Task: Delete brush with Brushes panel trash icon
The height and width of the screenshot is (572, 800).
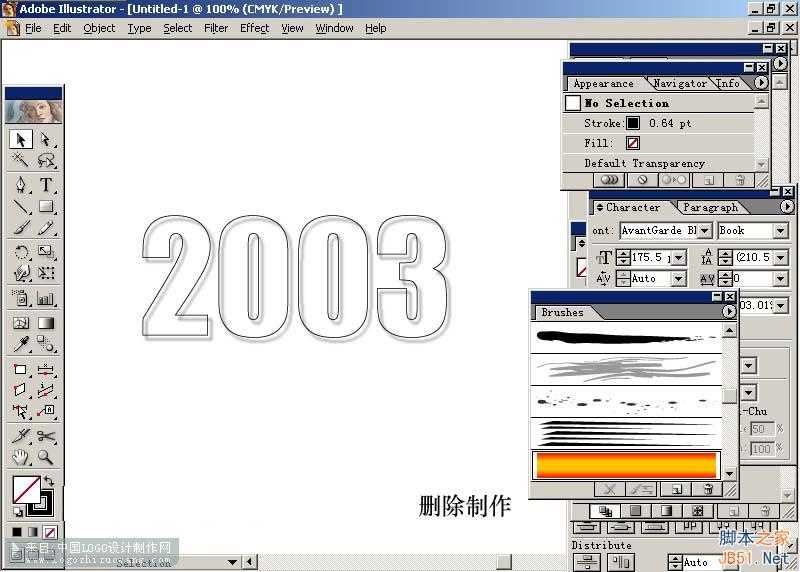Action: coord(708,489)
